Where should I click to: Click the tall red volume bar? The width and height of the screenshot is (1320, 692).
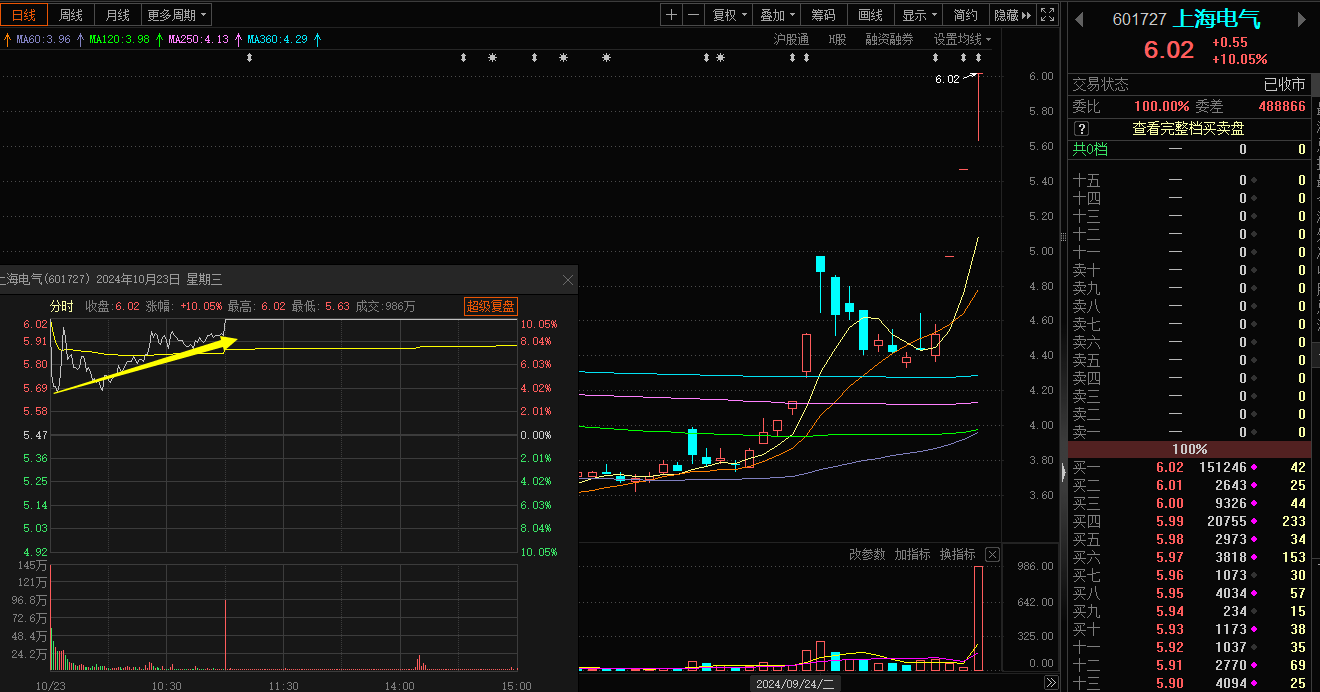[978, 617]
